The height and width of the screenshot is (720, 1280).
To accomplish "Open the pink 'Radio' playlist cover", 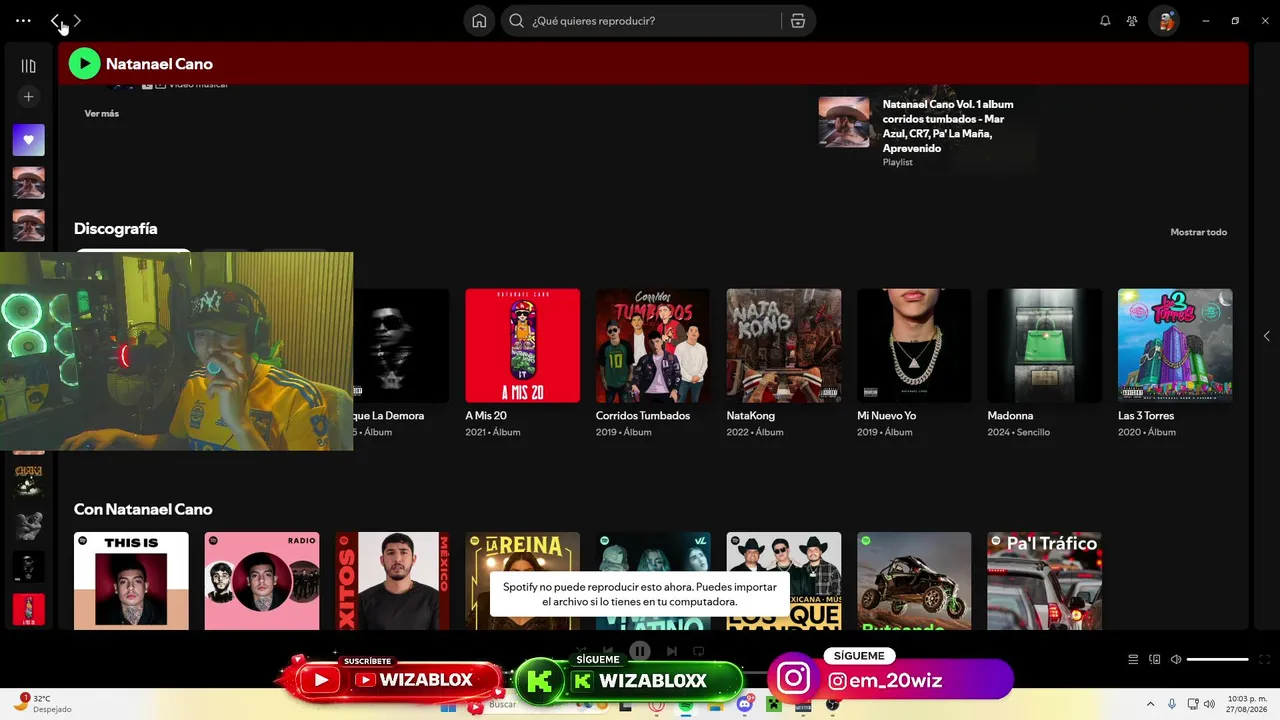I will (262, 581).
